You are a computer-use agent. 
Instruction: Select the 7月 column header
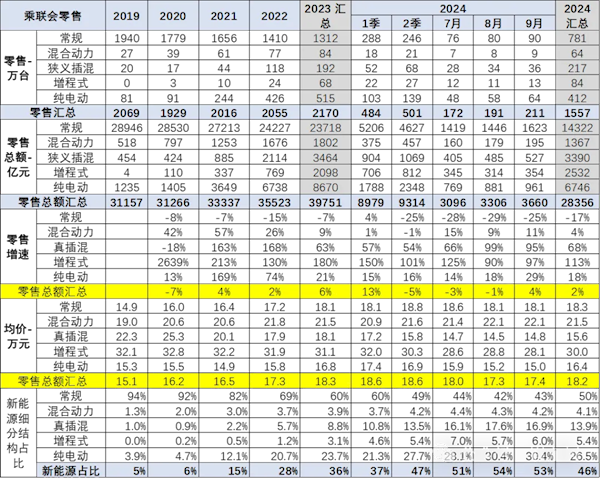452,23
